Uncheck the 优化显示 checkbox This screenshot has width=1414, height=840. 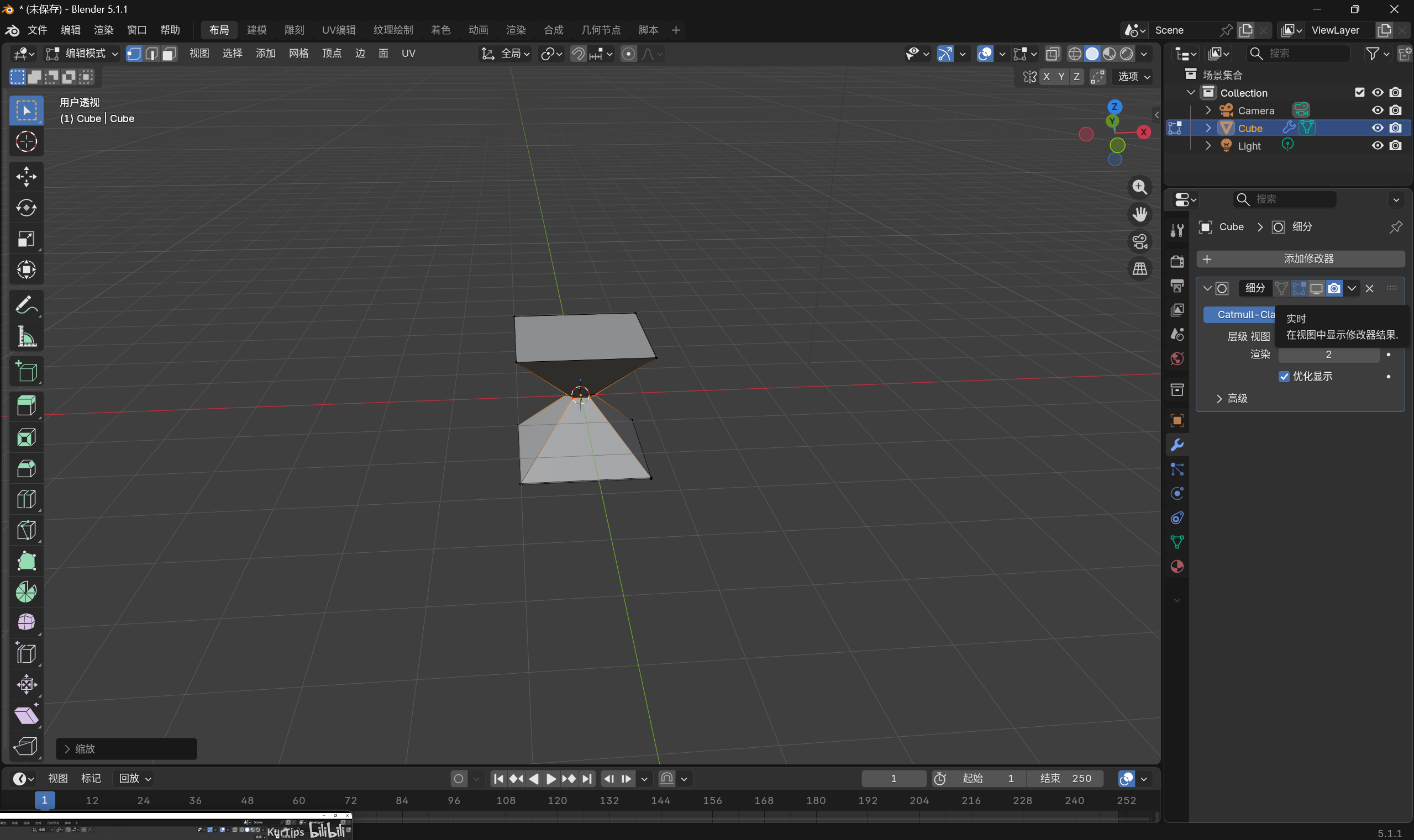coord(1284,377)
